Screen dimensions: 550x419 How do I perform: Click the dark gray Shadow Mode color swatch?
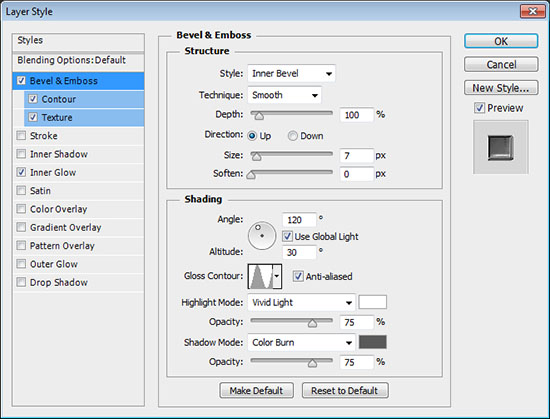pyautogui.click(x=373, y=342)
